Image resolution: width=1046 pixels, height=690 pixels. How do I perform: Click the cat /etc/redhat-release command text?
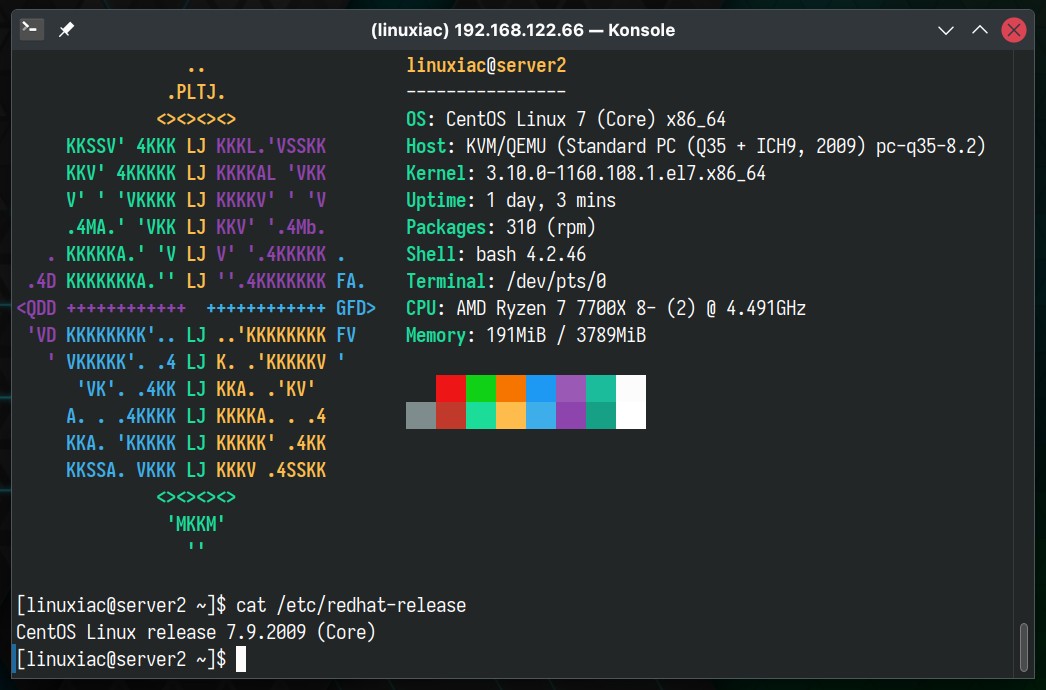point(351,605)
